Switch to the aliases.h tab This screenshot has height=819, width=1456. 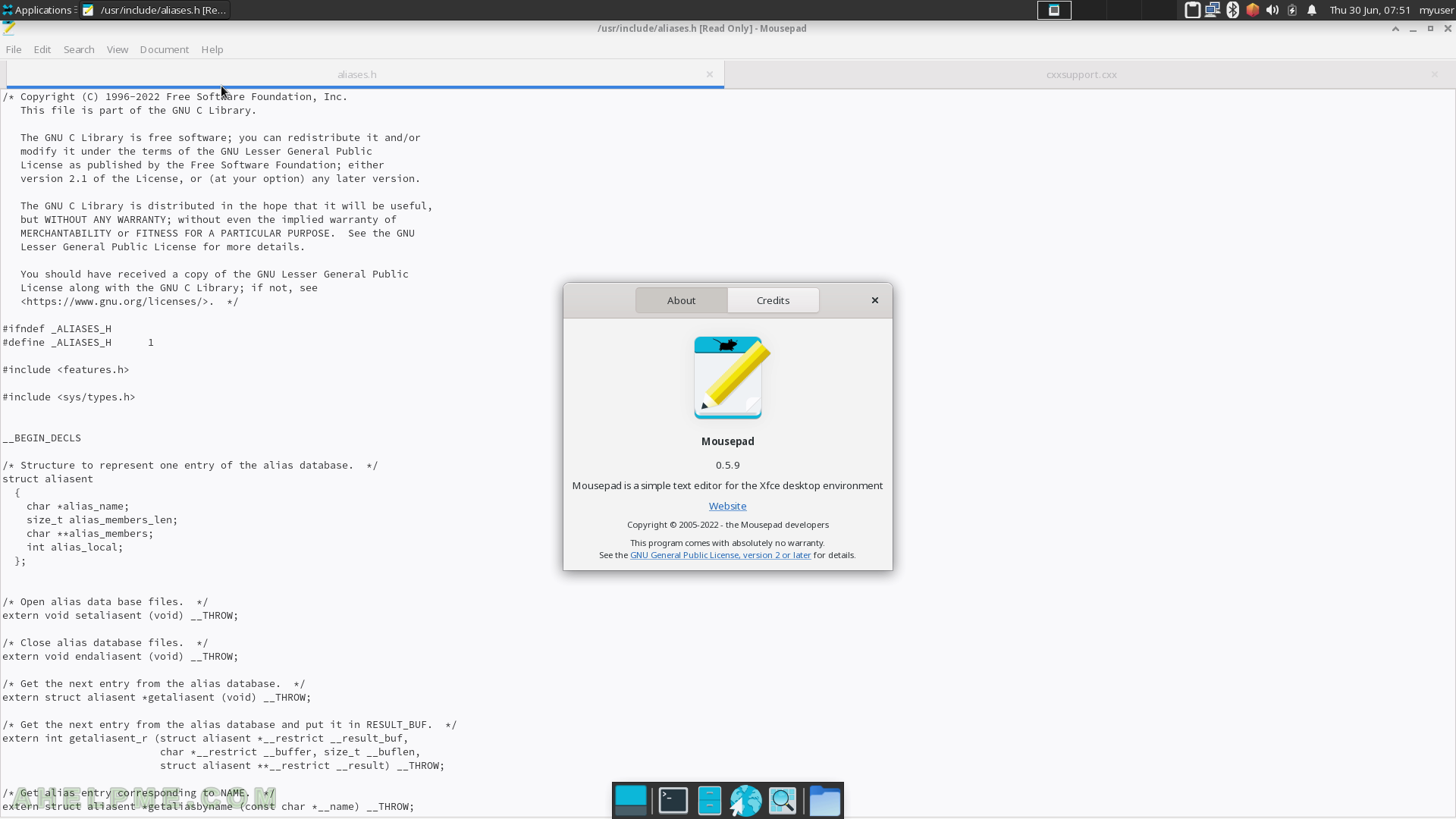click(x=357, y=74)
